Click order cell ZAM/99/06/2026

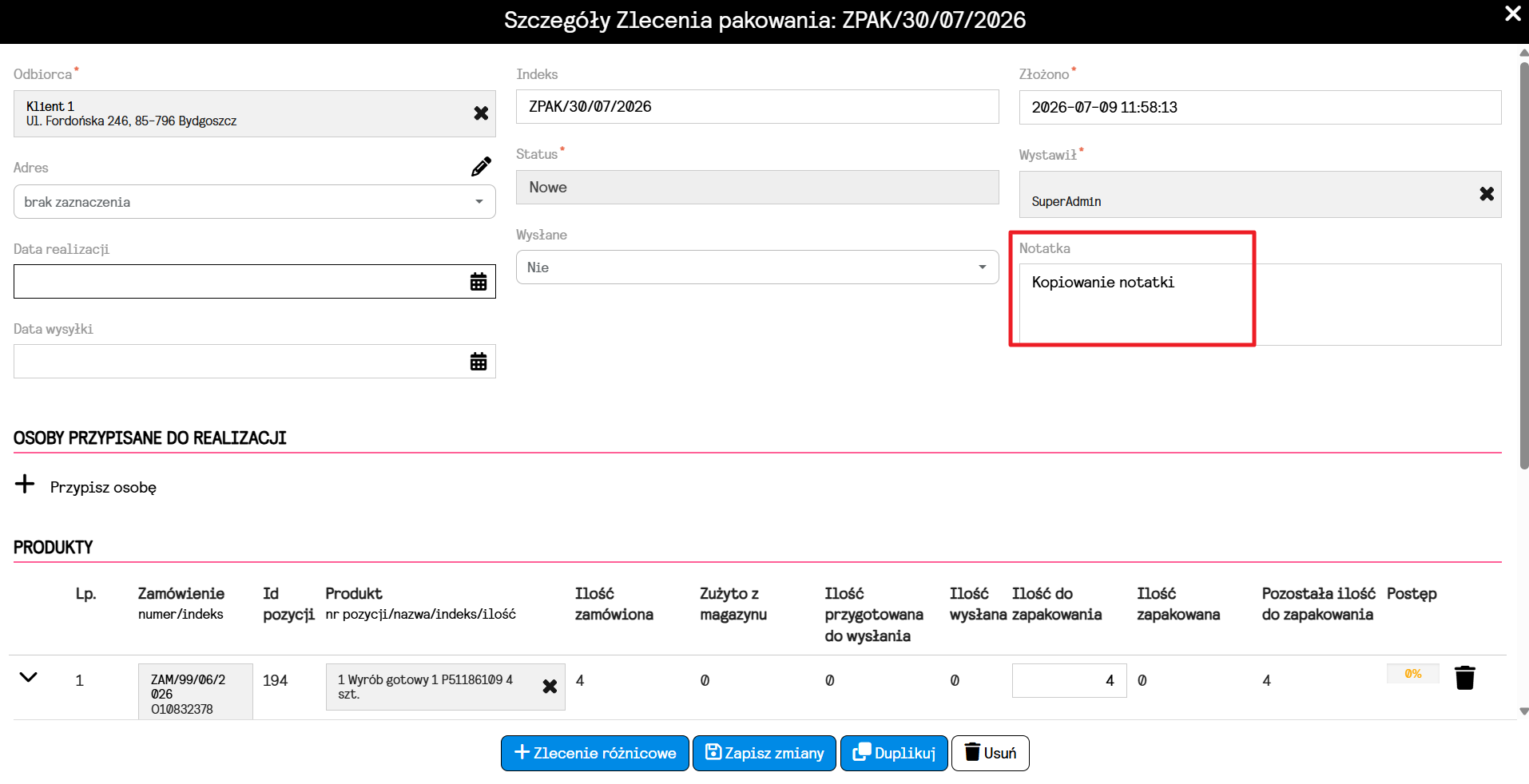pyautogui.click(x=196, y=692)
